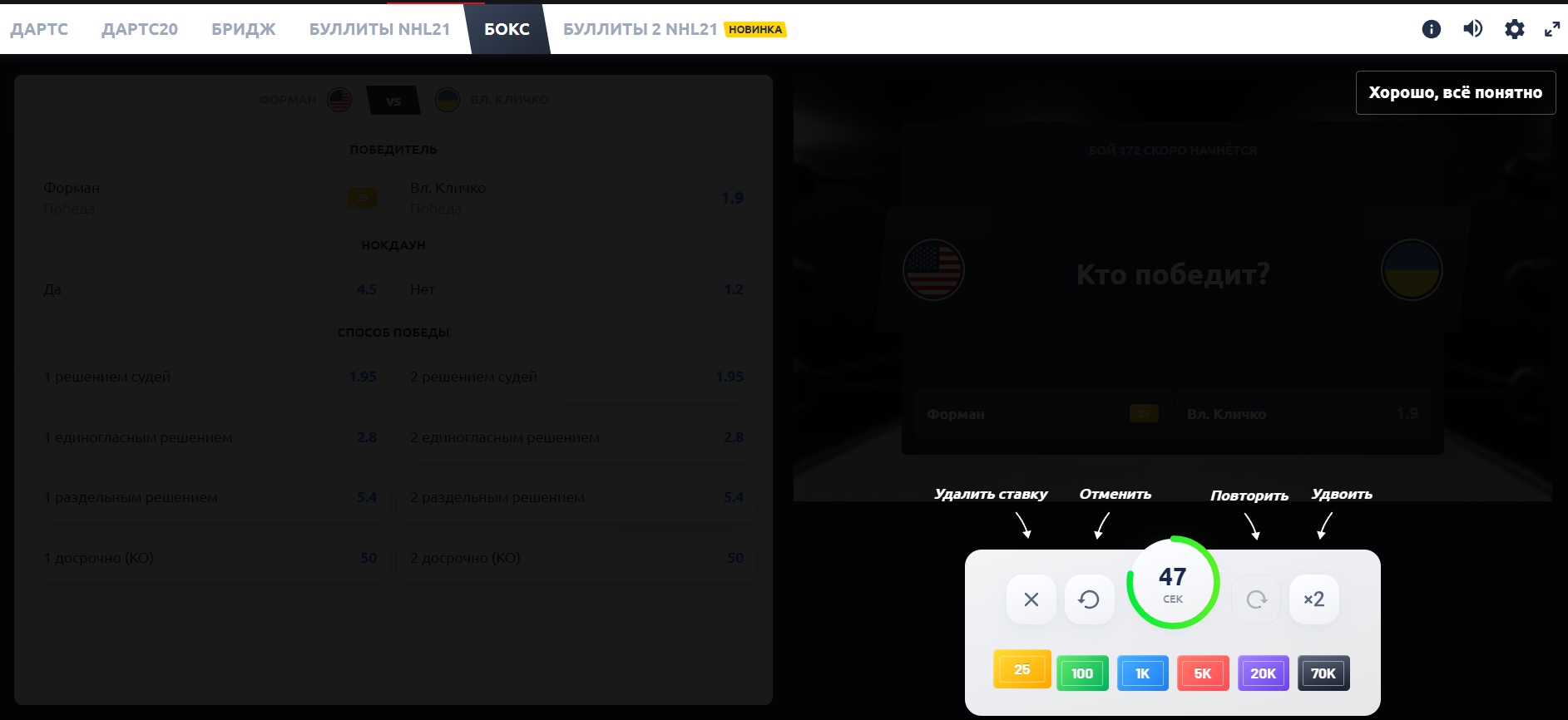Go to Буллиты NHL21 tab

point(379,29)
